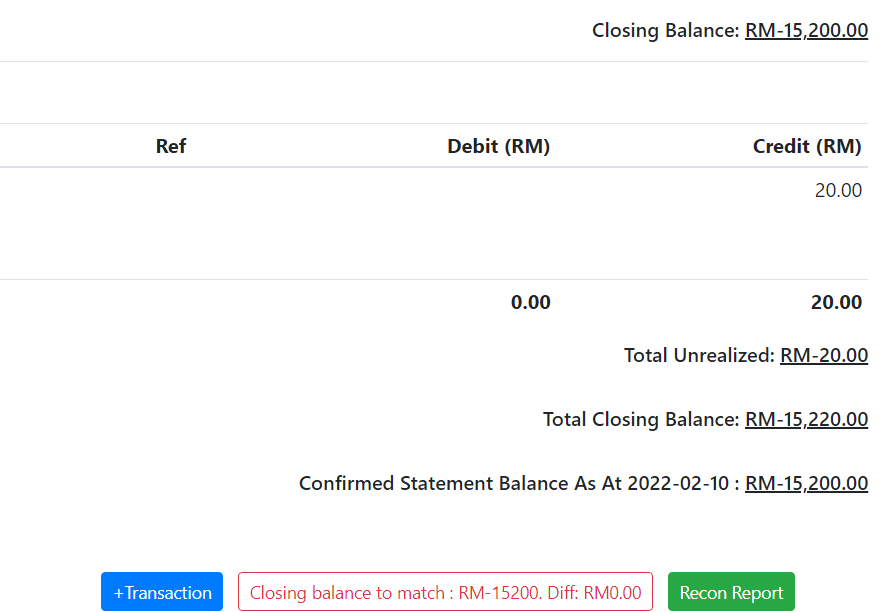Click the Total Unrealized label
This screenshot has width=882, height=612.
[x=699, y=356]
